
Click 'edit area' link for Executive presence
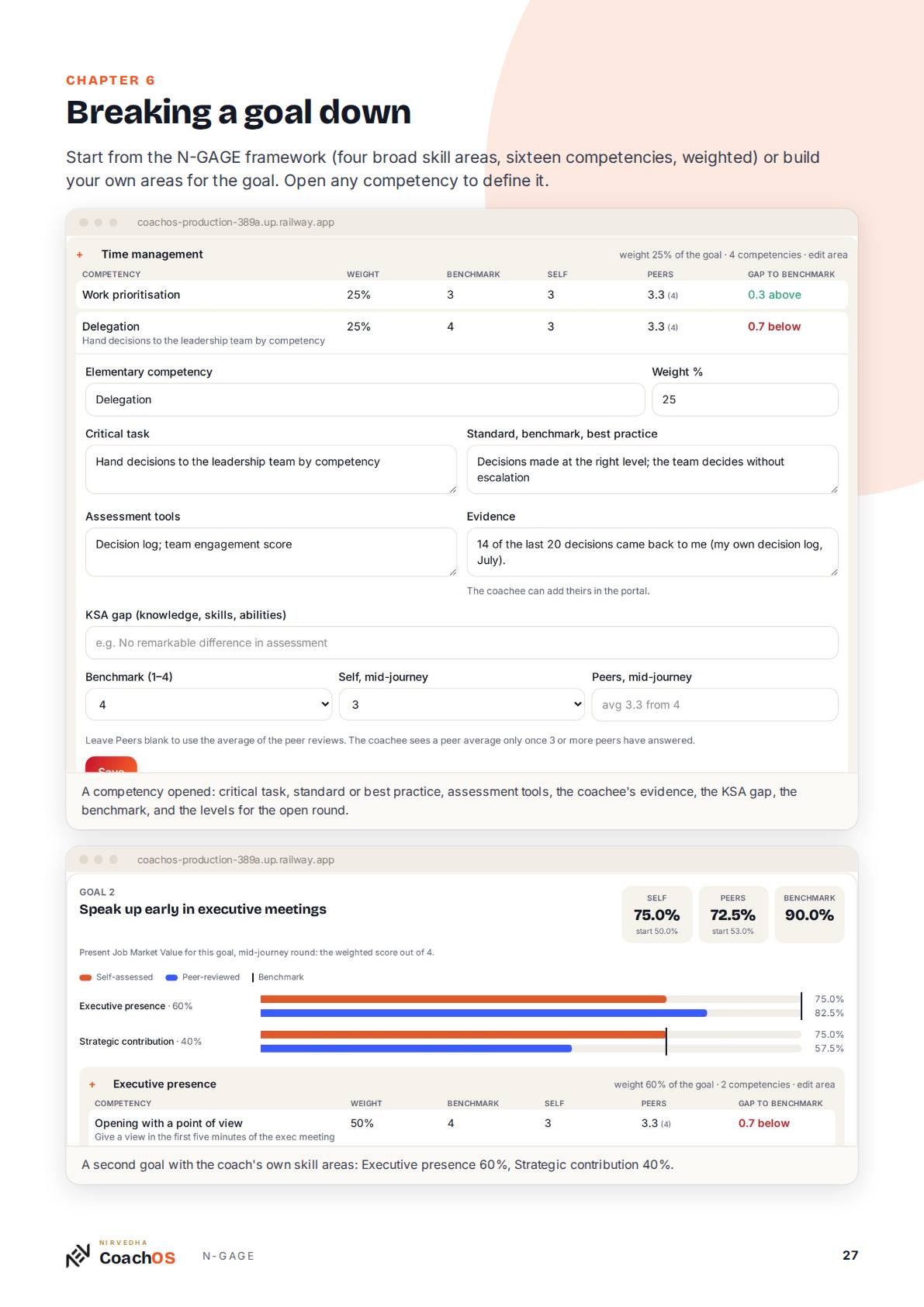point(815,1084)
